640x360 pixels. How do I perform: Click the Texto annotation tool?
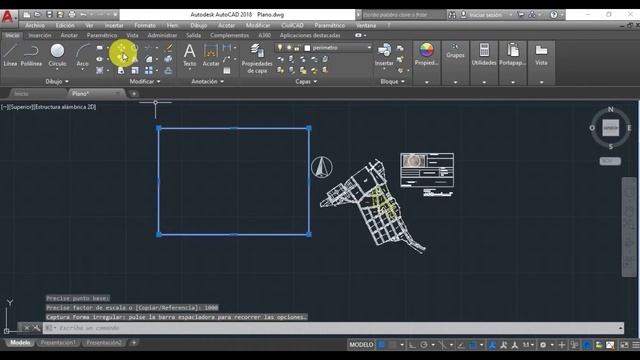tap(189, 55)
